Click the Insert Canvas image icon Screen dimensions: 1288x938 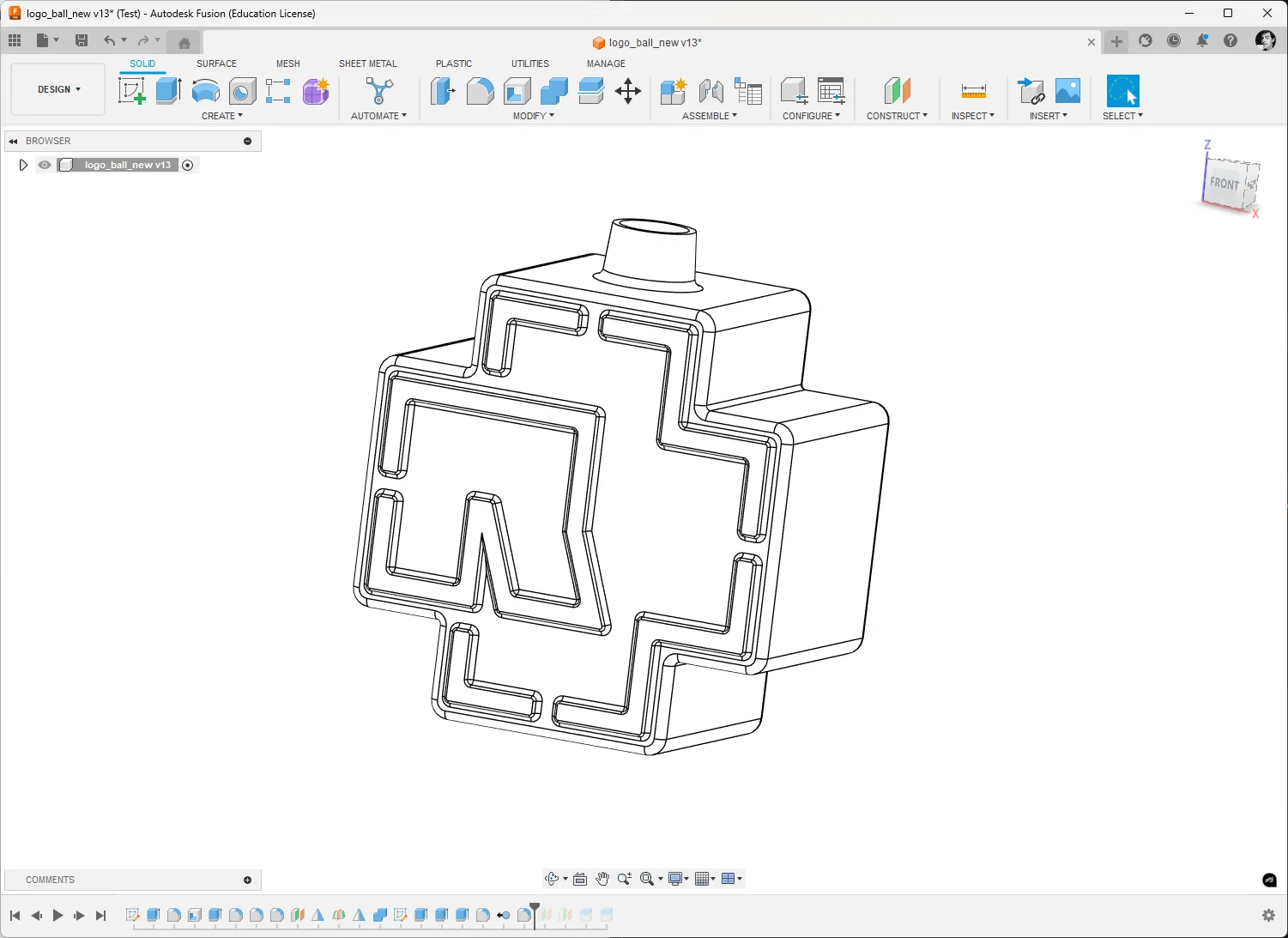pyautogui.click(x=1067, y=91)
